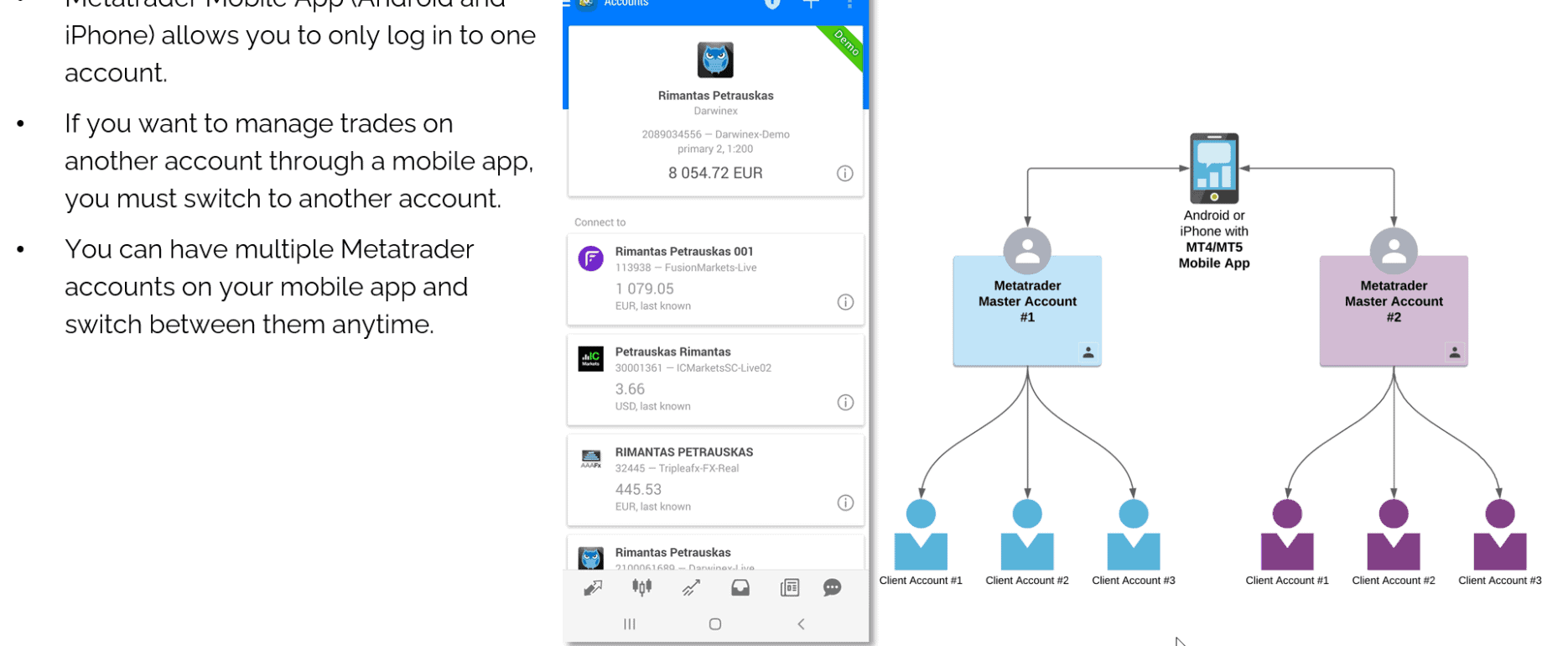The height and width of the screenshot is (646, 1568).
Task: Tap the AAAFx broker logo
Action: click(x=591, y=459)
